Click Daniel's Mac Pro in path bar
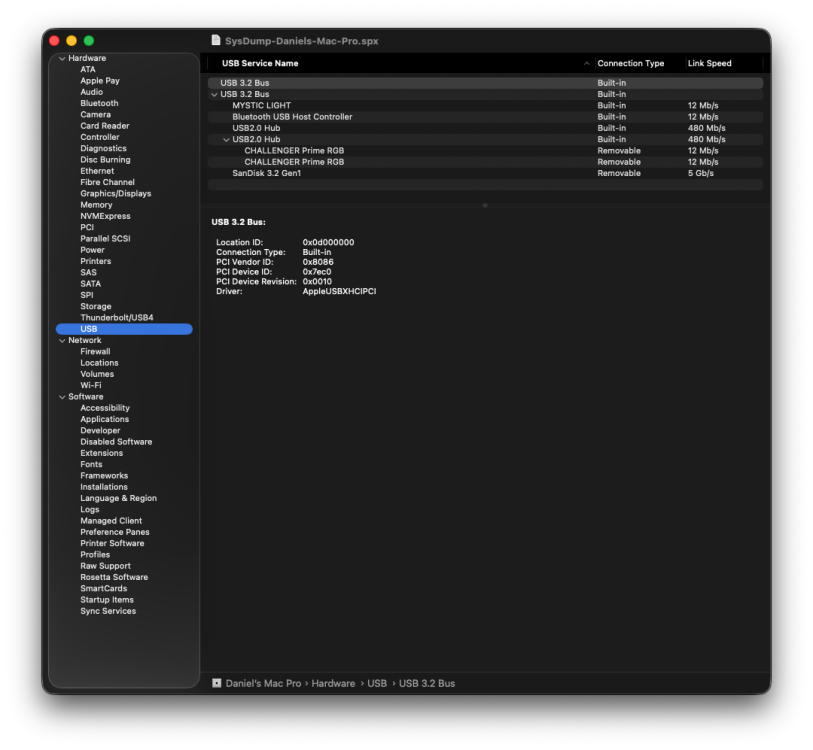Screen dimensions: 813x750 263,683
